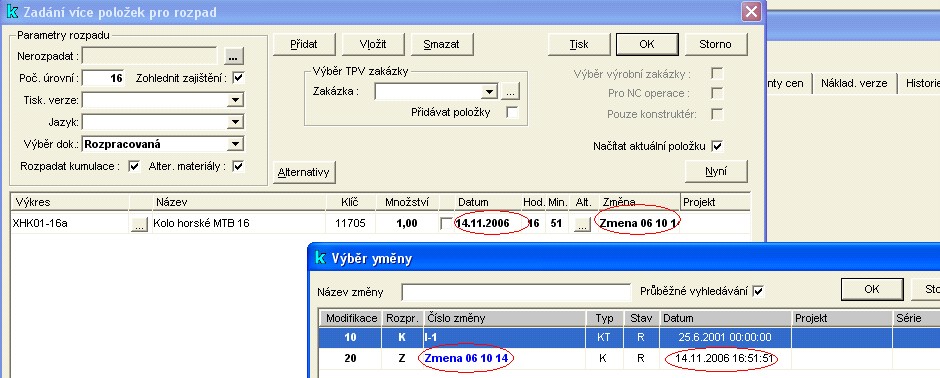The width and height of the screenshot is (940, 378).
Task: Click the Projekt column header in rozpad table
Action: tap(716, 202)
